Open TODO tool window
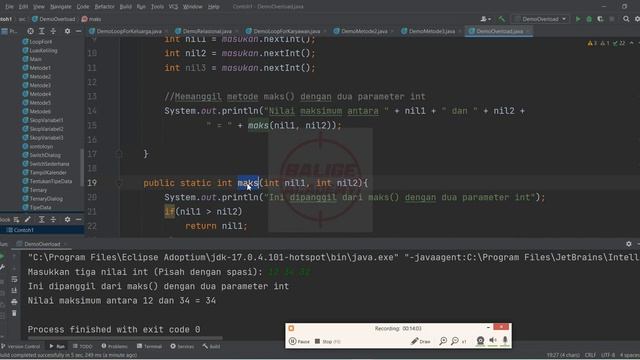 (x=83, y=346)
